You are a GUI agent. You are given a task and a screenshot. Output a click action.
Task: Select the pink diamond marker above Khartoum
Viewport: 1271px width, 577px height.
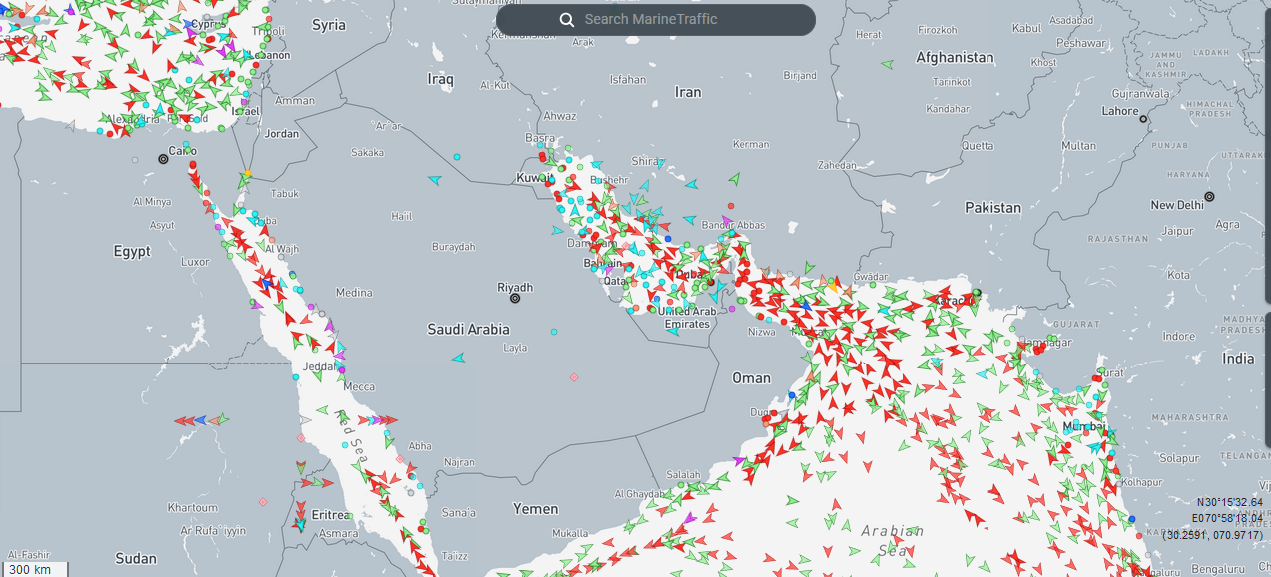[263, 501]
